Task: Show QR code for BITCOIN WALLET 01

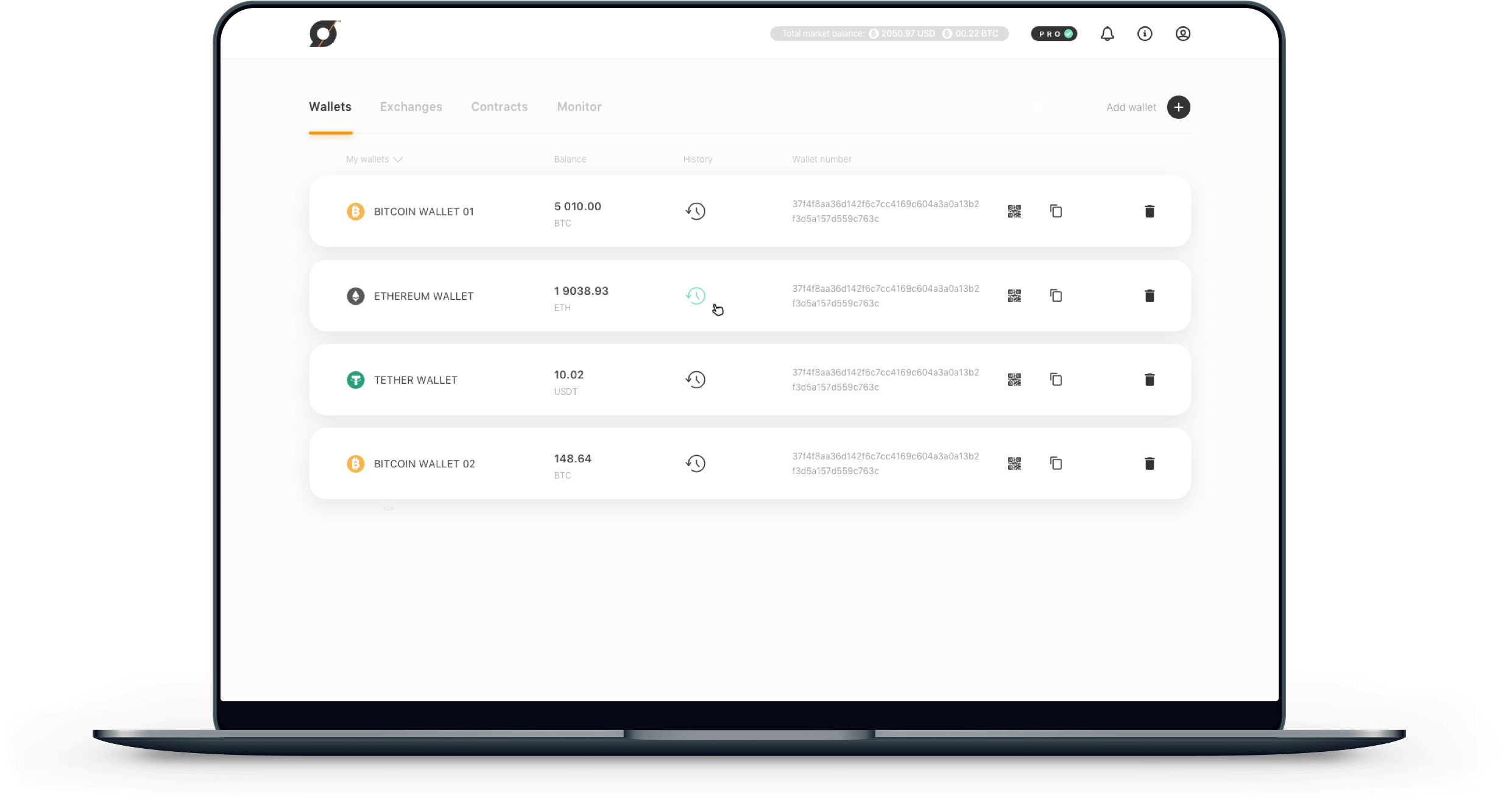Action: (x=1014, y=211)
